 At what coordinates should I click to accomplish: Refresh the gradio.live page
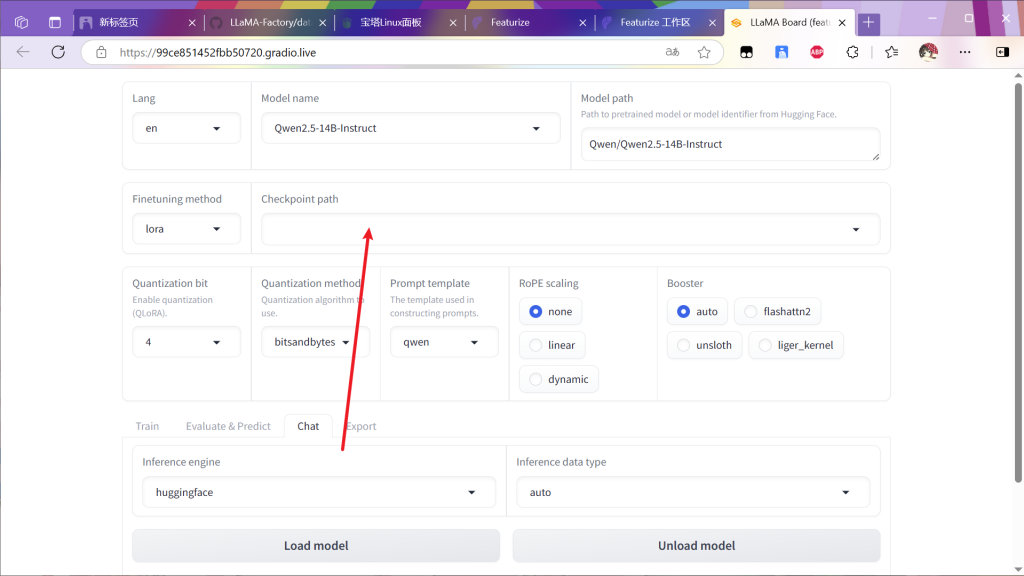[58, 52]
